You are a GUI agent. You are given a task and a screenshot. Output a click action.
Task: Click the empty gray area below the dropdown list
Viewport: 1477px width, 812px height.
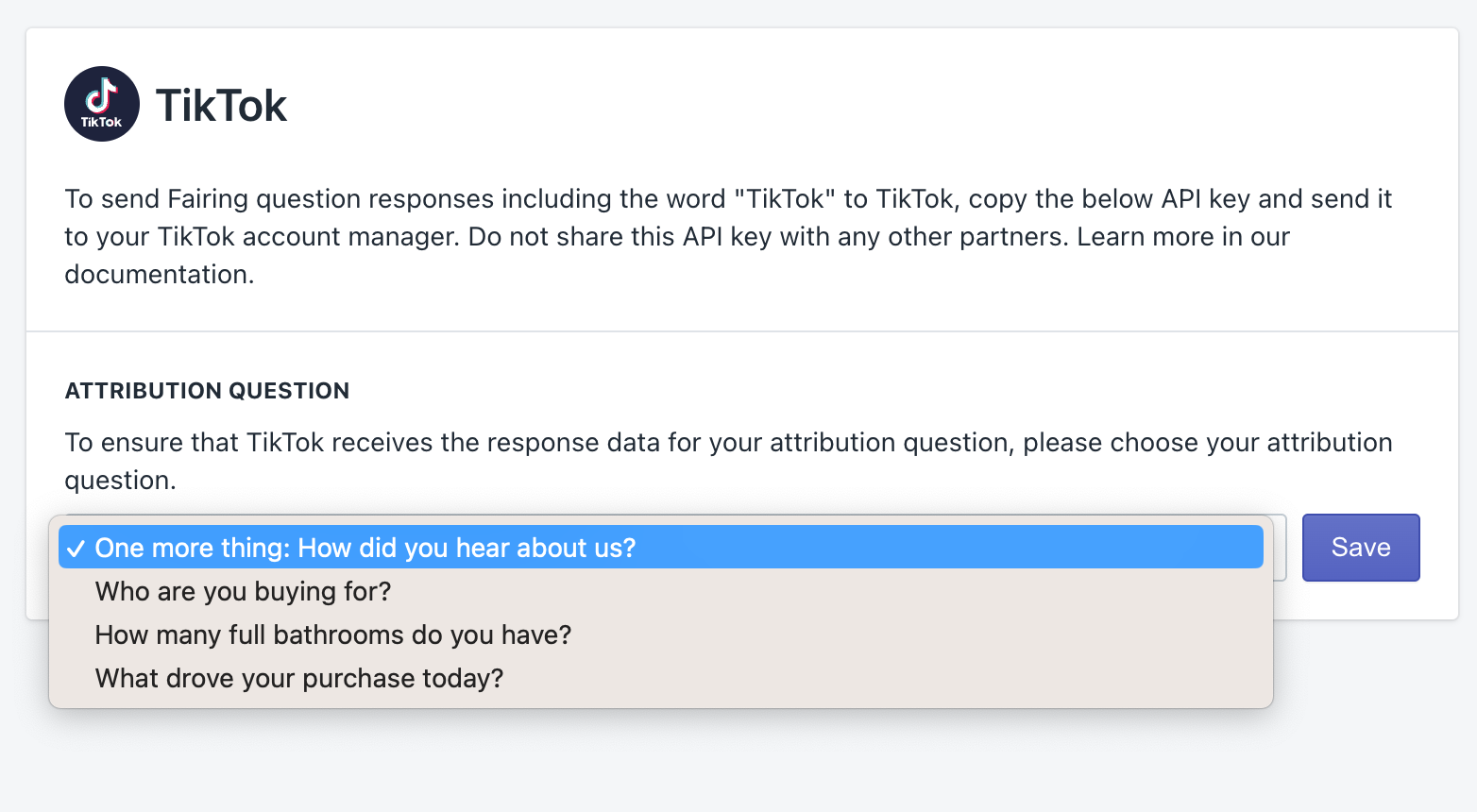pyautogui.click(x=661, y=760)
